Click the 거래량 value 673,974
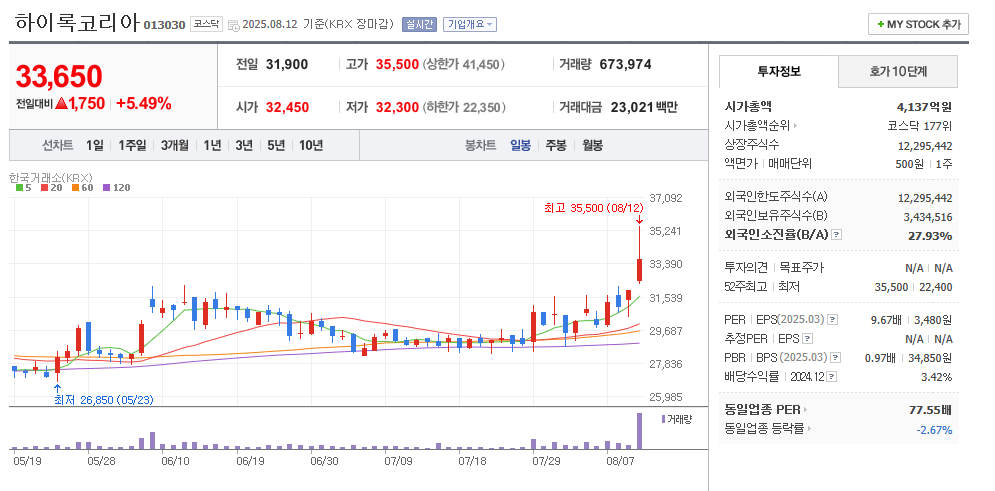The height and width of the screenshot is (491, 995). pos(625,64)
